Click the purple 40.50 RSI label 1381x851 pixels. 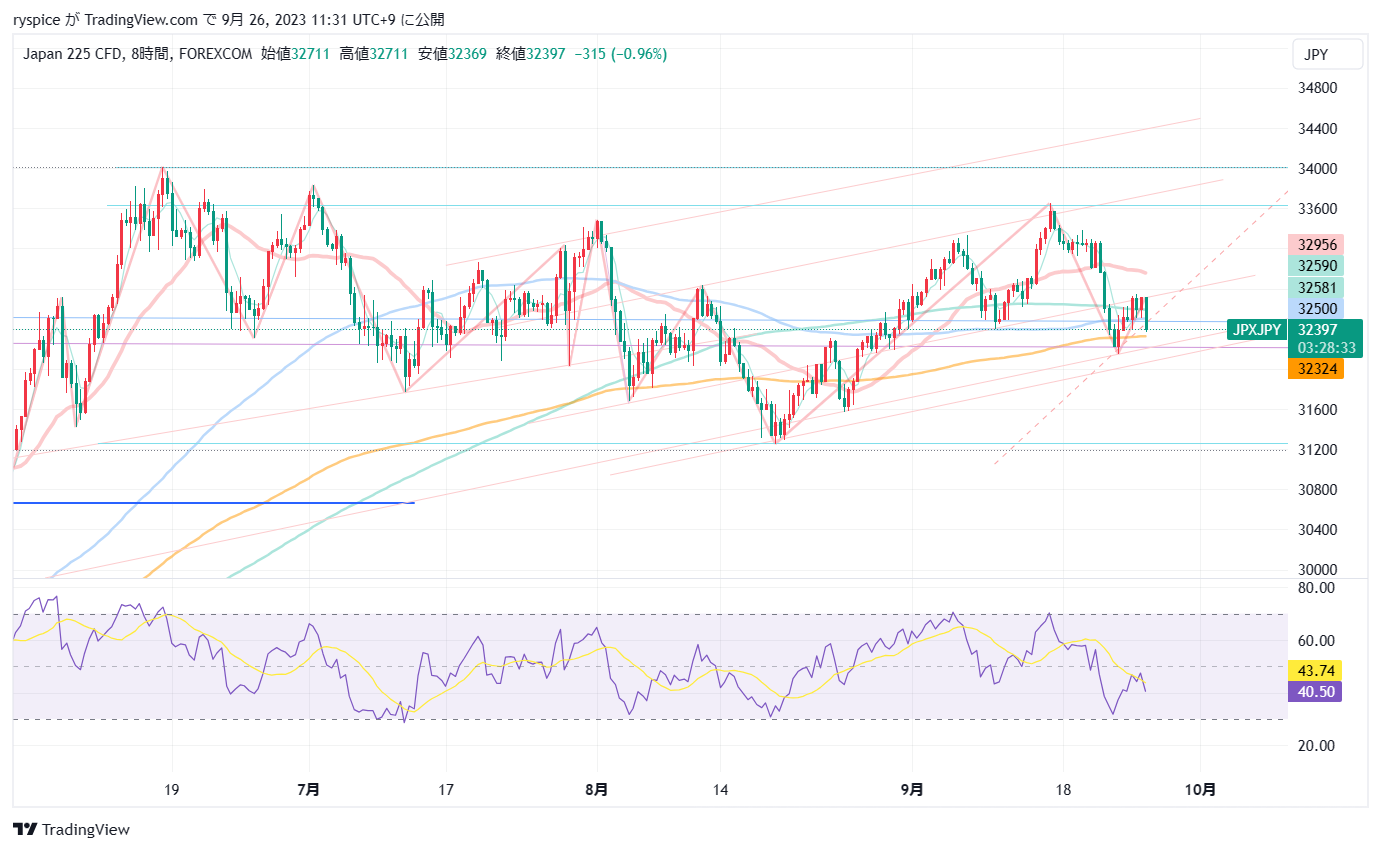tap(1313, 691)
